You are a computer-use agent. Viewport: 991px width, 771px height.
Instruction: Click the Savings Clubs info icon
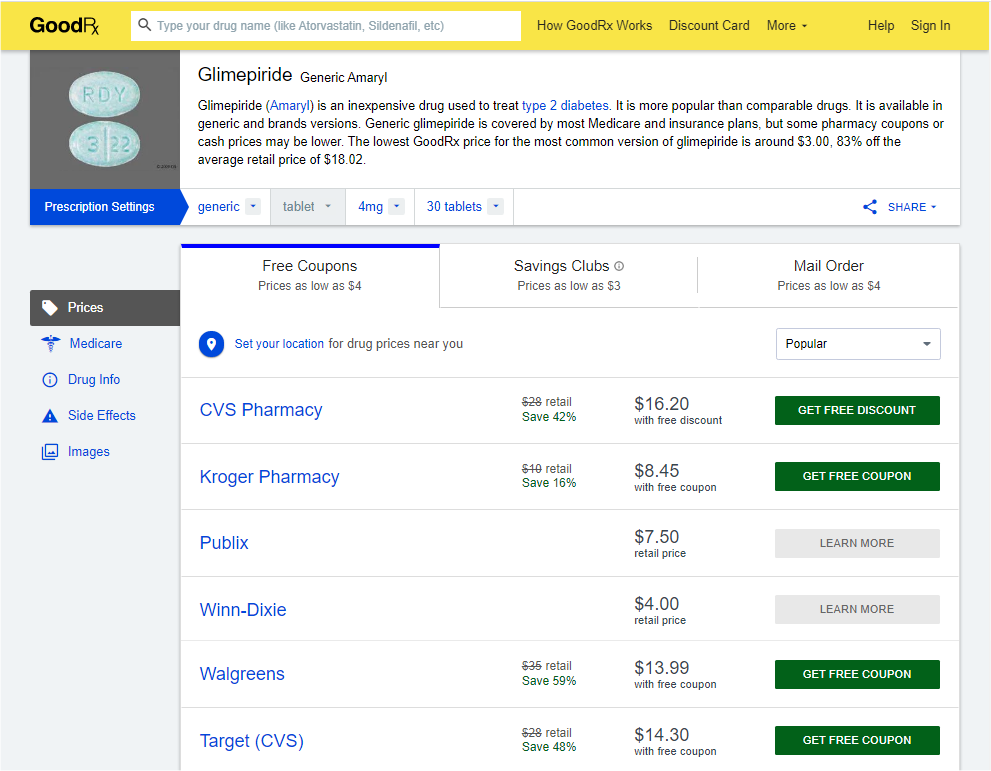pos(619,266)
